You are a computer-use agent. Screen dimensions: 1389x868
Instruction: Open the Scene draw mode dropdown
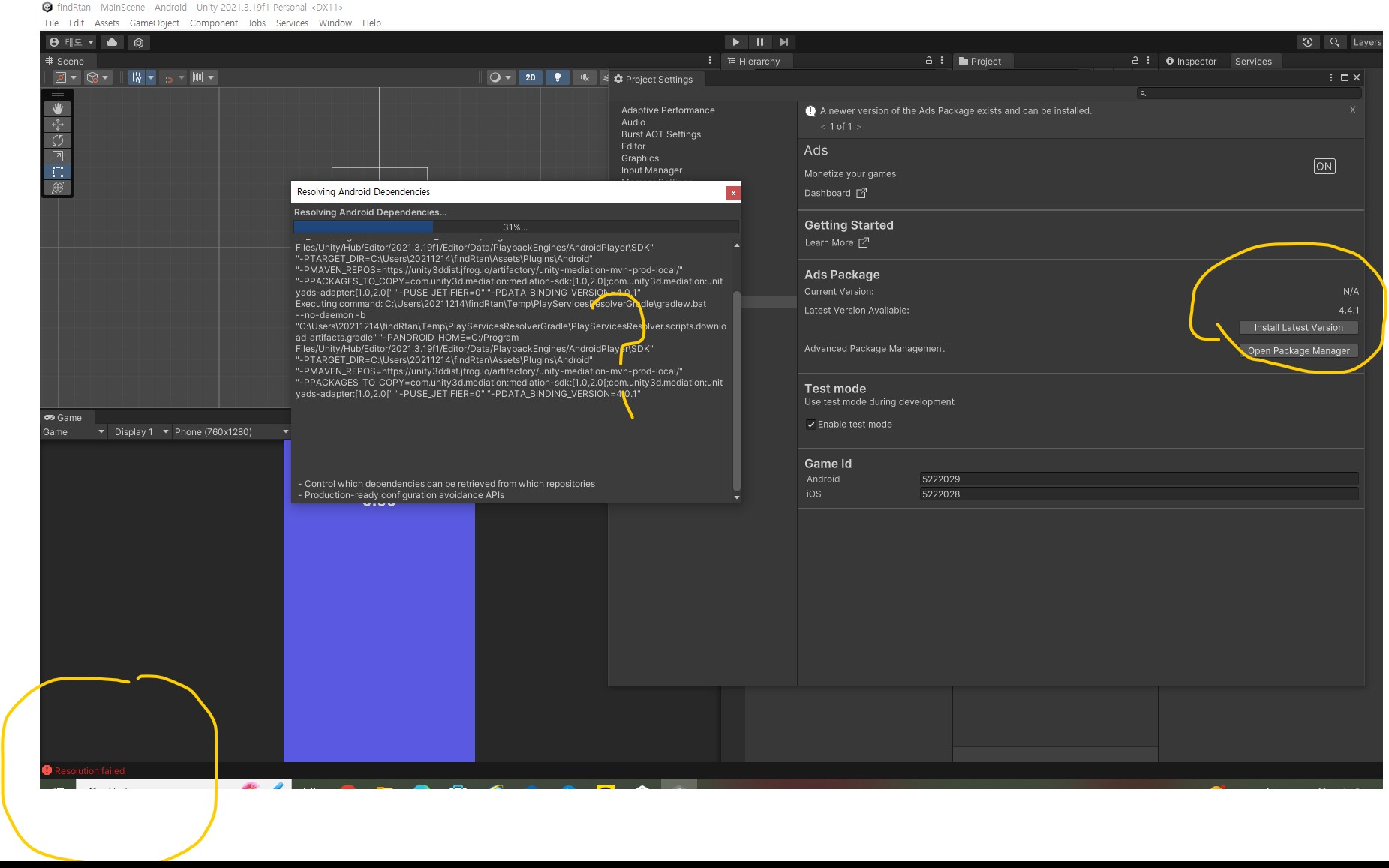(500, 77)
